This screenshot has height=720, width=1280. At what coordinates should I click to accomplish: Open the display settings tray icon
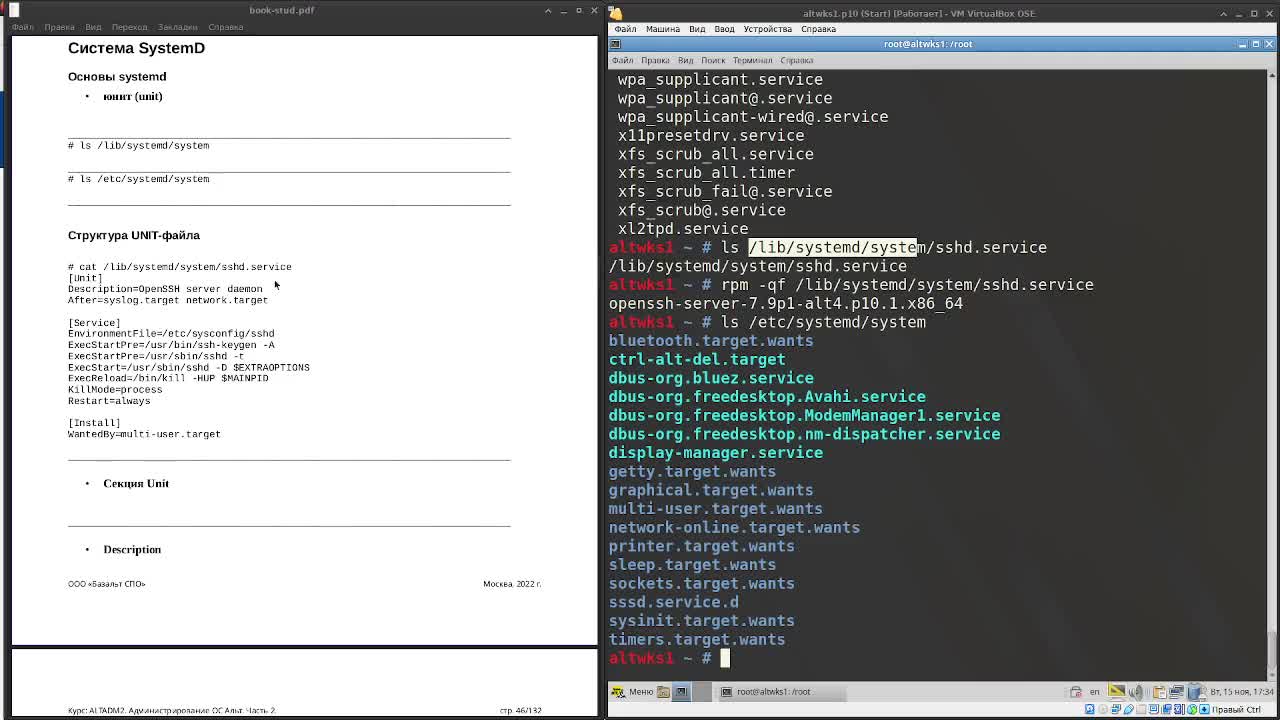(1117, 692)
